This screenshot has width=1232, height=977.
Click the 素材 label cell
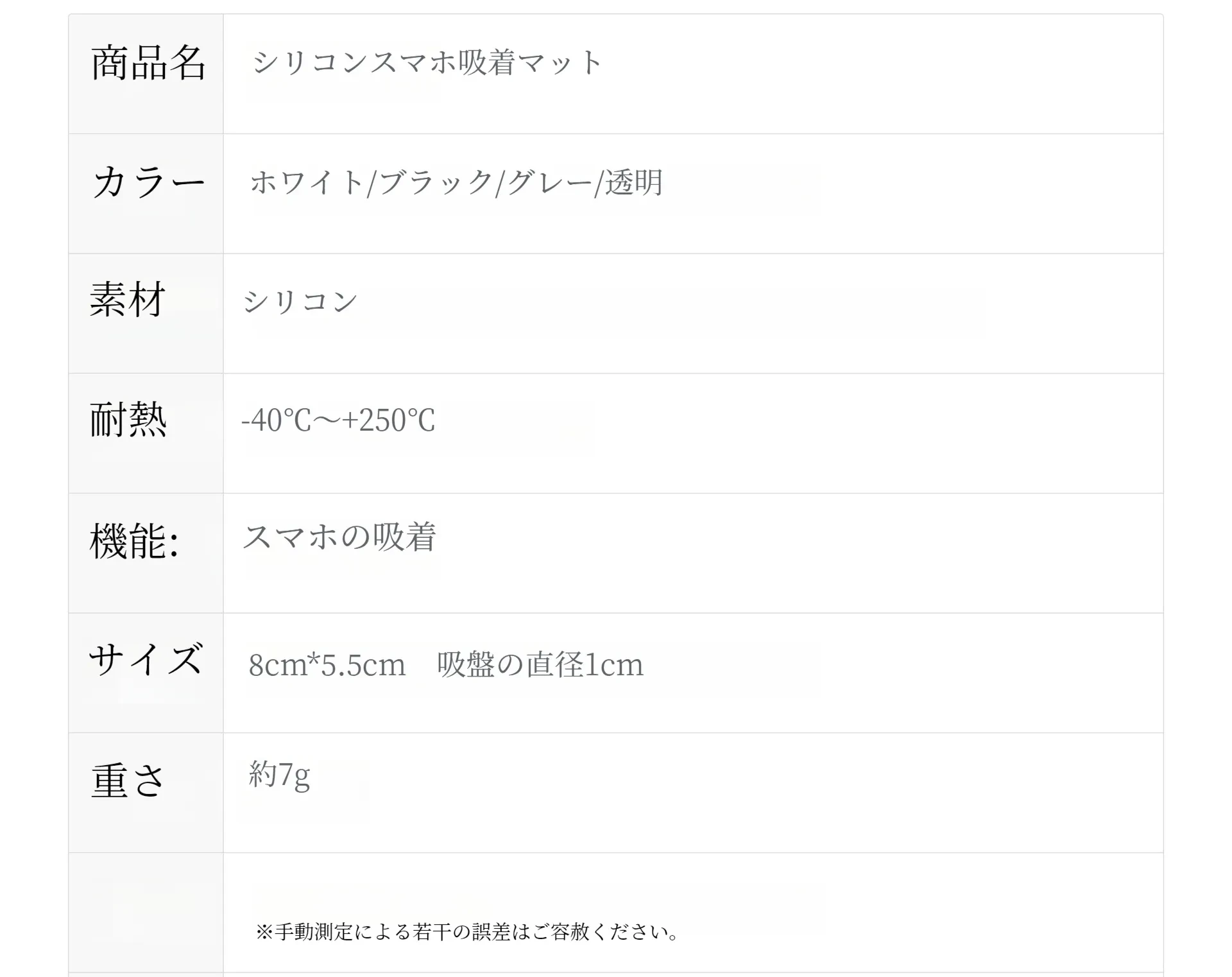pyautogui.click(x=146, y=313)
